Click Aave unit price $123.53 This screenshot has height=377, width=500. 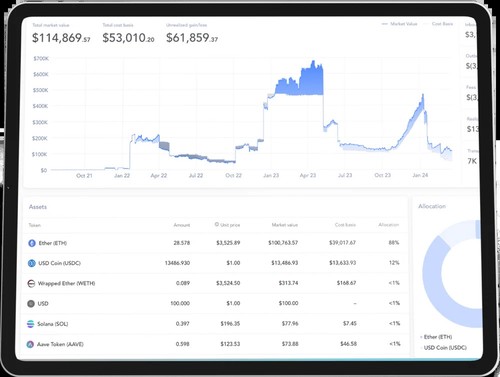click(x=230, y=344)
